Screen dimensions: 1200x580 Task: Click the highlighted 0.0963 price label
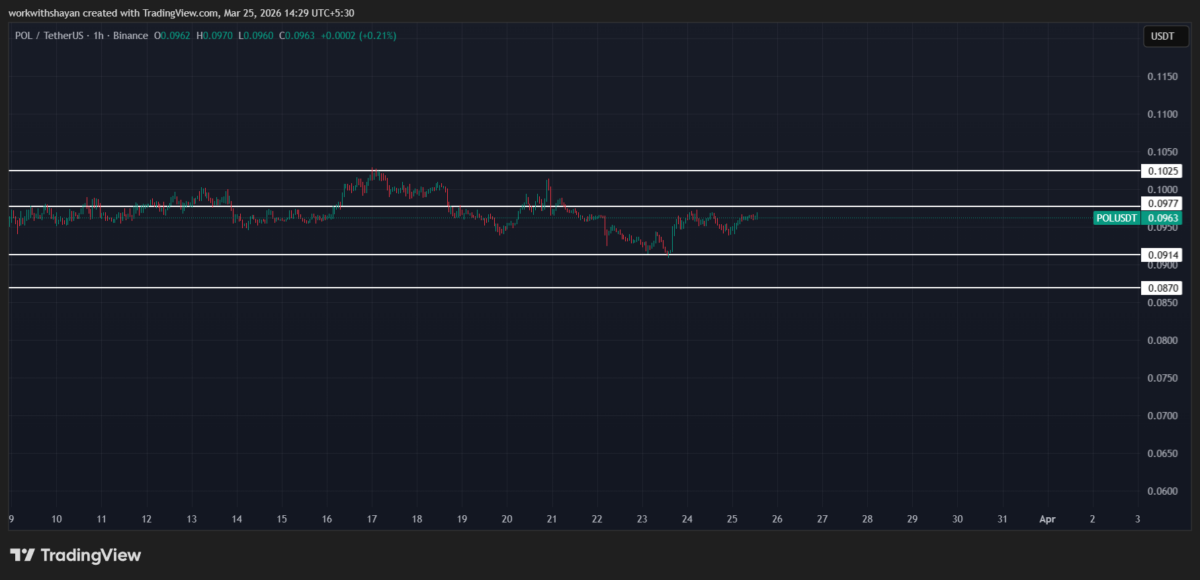[1161, 218]
